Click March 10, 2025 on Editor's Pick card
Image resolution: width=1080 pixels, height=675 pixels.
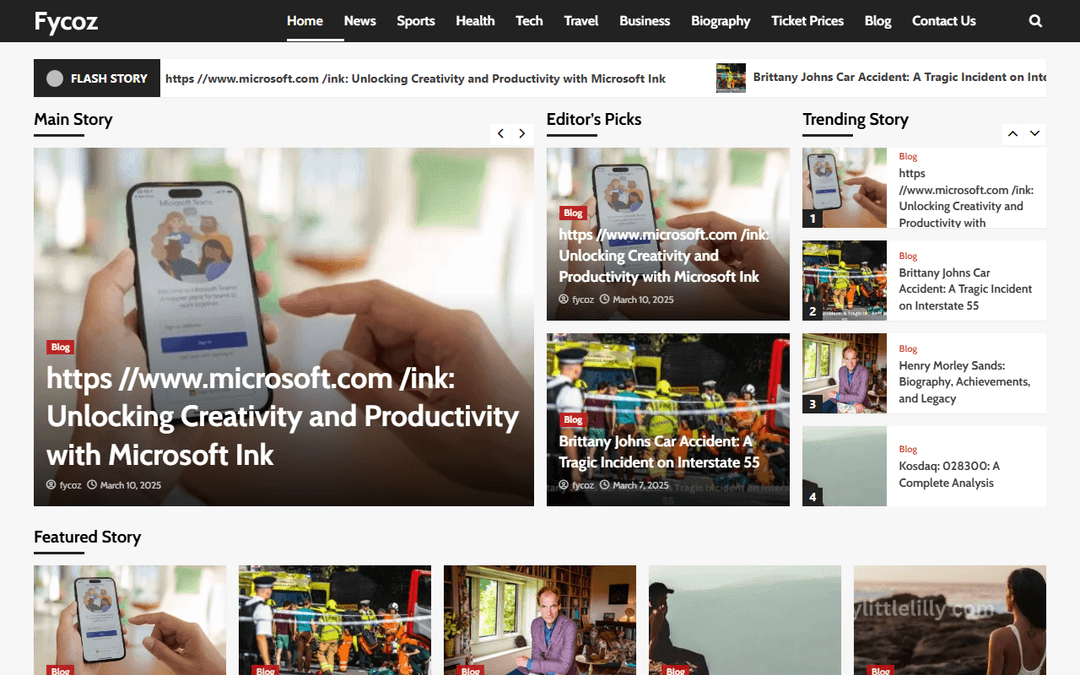643,300
